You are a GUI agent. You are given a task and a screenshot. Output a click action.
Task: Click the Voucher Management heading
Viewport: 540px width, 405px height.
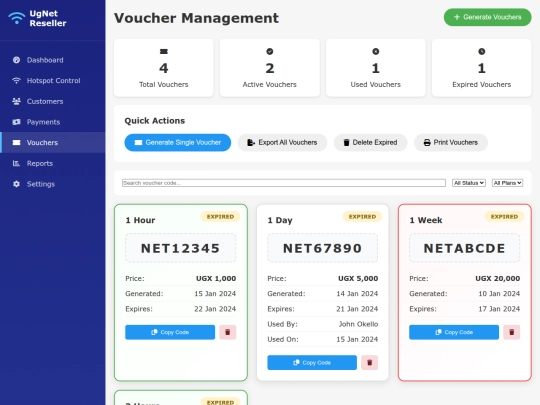tap(196, 18)
